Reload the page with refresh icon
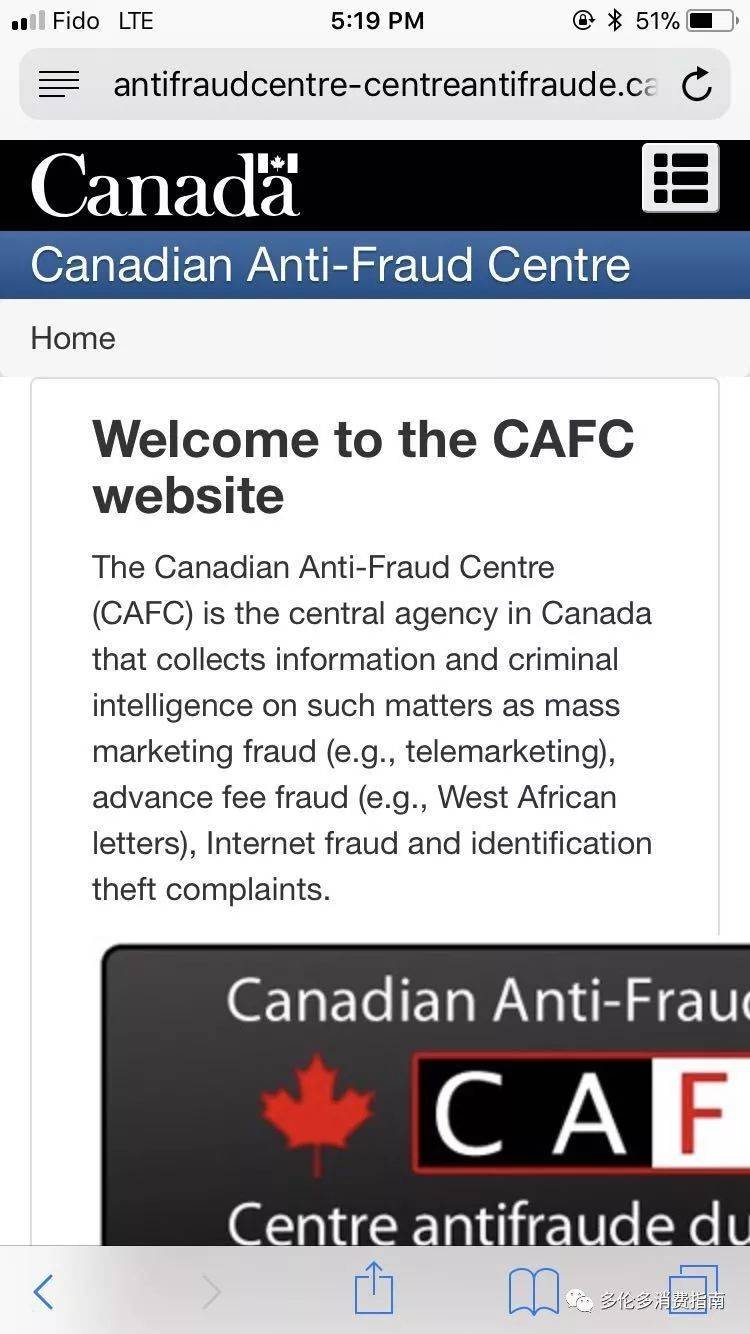The width and height of the screenshot is (750, 1334). click(x=696, y=85)
